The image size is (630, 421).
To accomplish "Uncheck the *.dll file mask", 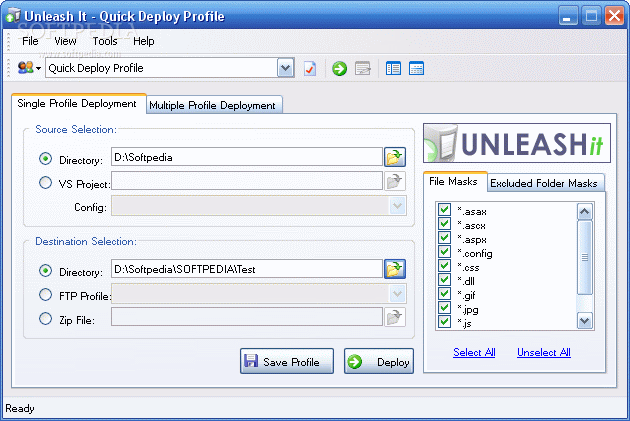I will click(444, 280).
